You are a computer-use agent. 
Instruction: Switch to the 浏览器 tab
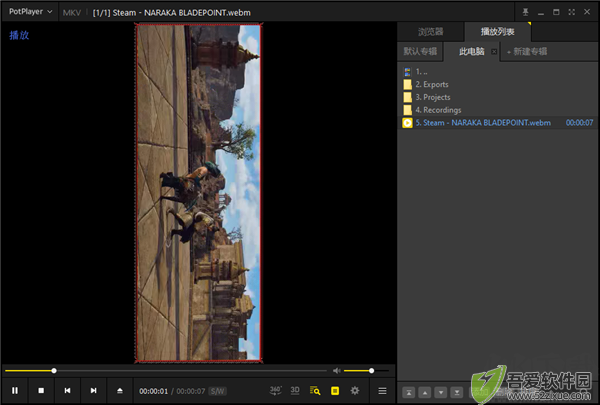[x=430, y=31]
